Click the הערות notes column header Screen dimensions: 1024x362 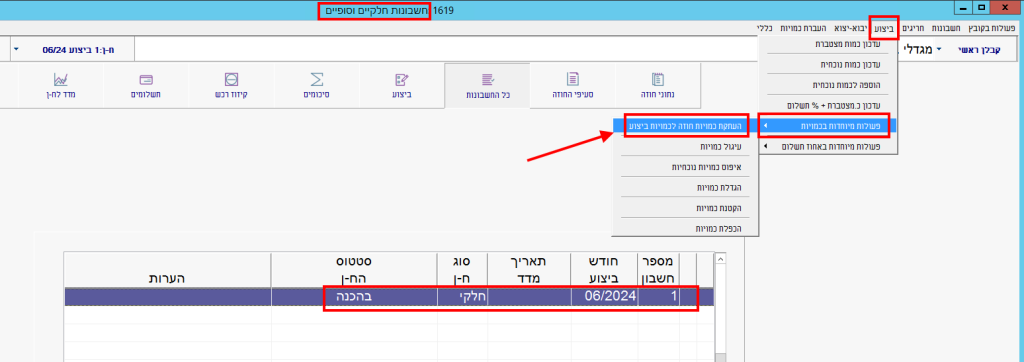tap(167, 278)
